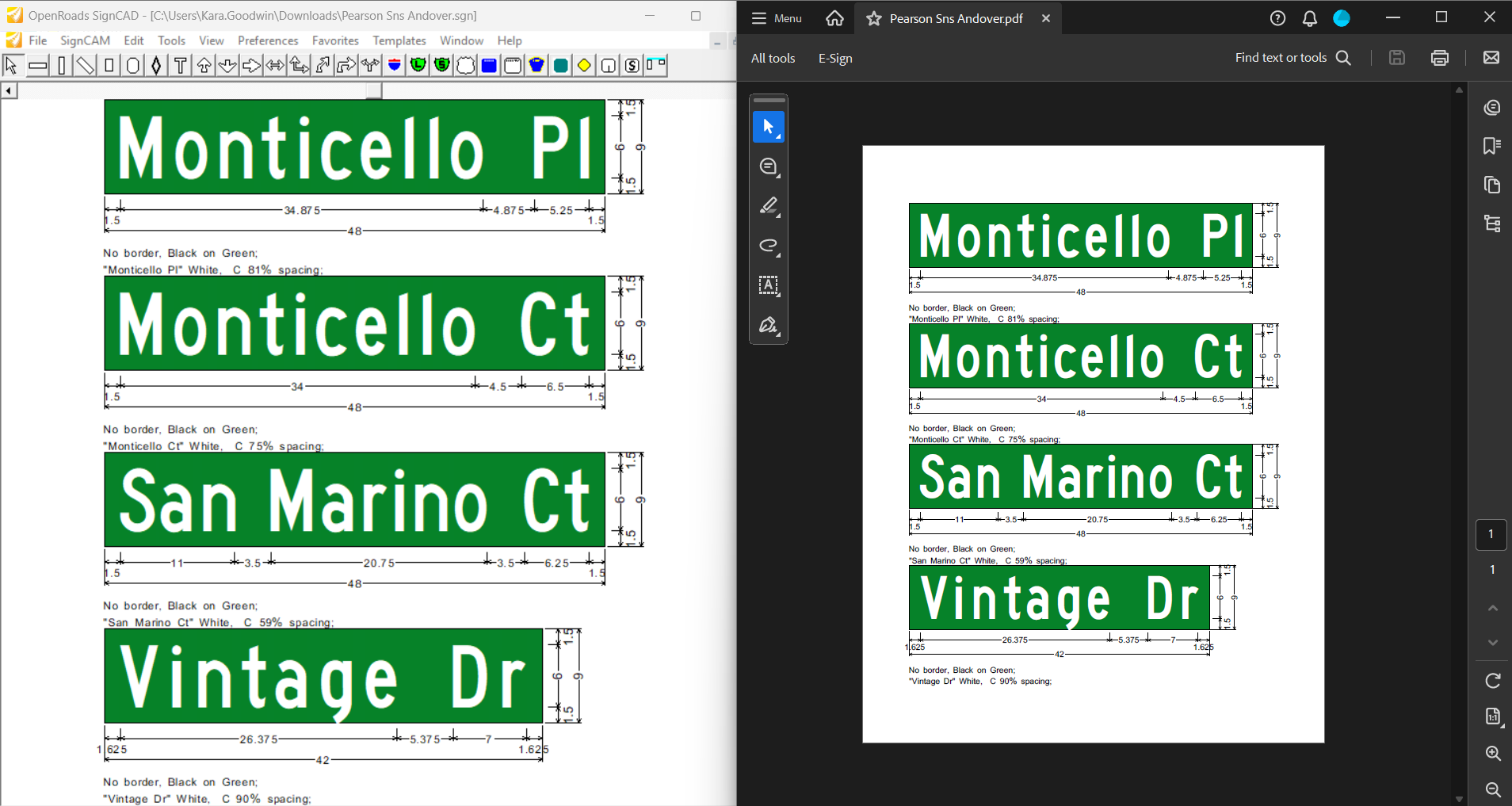The width and height of the screenshot is (1512, 806).
Task: Choose the text 'T' tool in SignCAD
Action: [180, 65]
